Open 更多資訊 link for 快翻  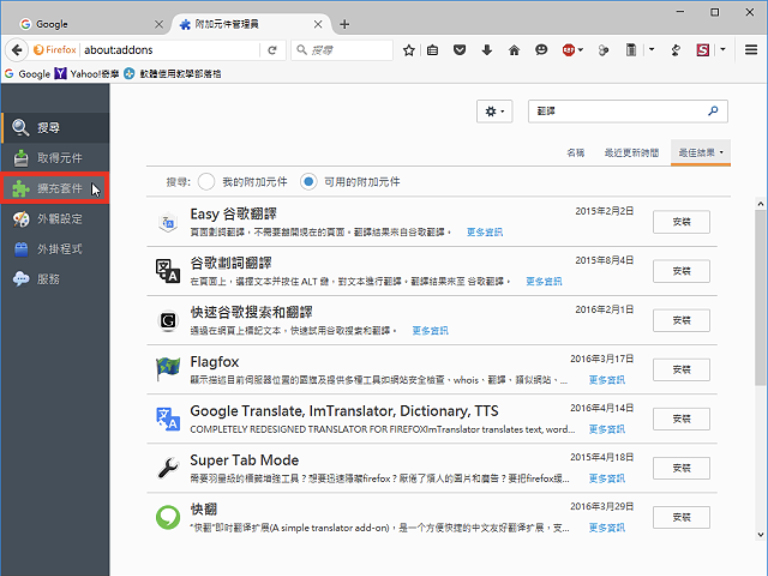606,528
